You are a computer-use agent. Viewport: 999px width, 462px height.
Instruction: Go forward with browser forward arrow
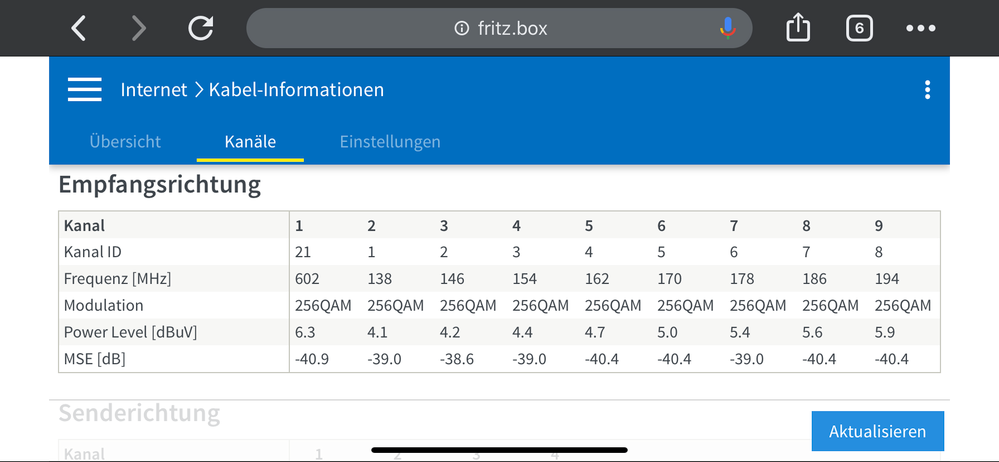pyautogui.click(x=138, y=28)
